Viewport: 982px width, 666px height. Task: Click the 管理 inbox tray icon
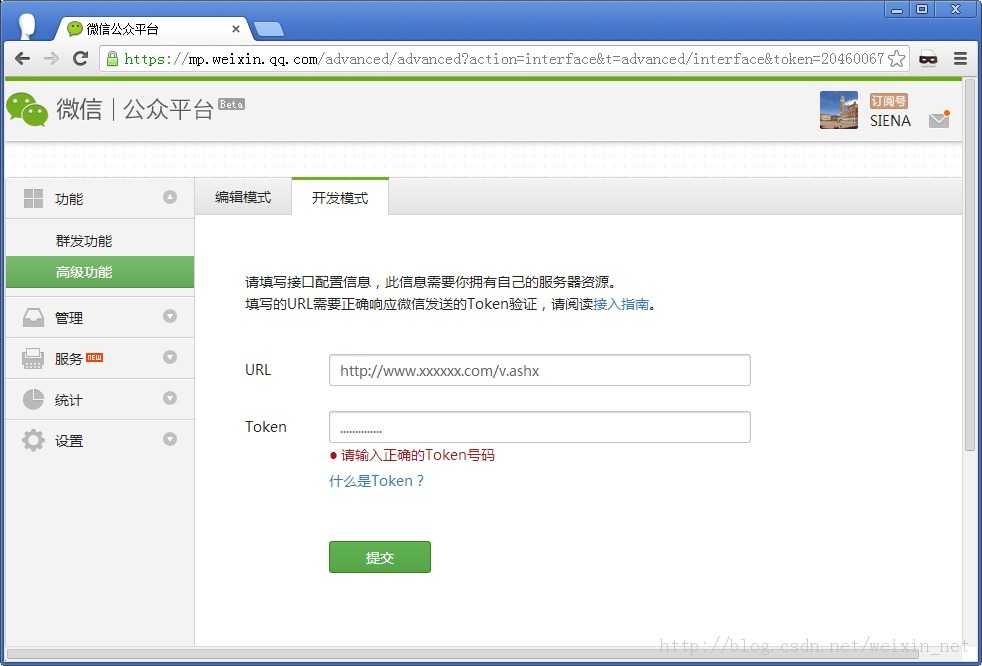33,318
